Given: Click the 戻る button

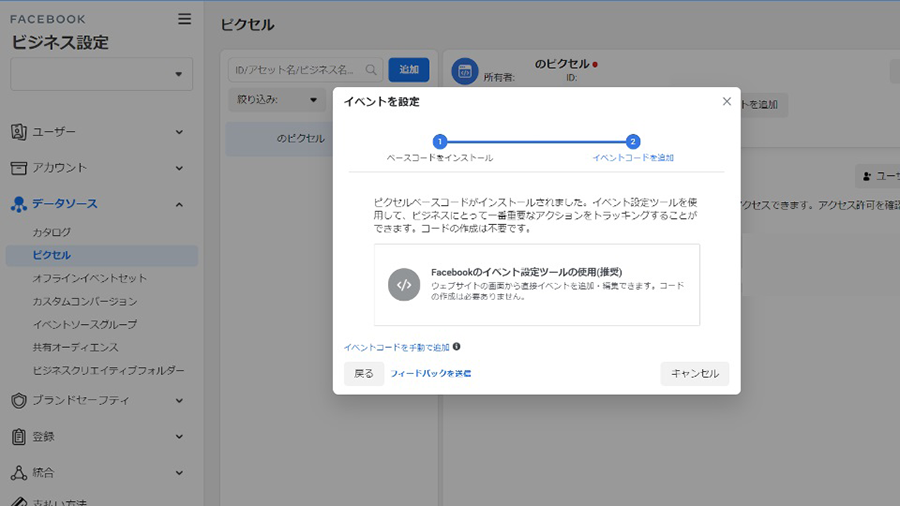Looking at the screenshot, I should [364, 373].
